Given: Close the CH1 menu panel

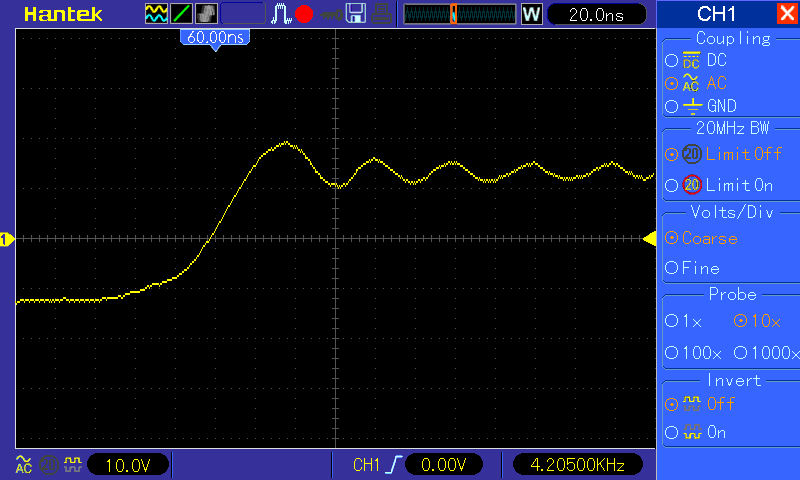Looking at the screenshot, I should (x=787, y=13).
